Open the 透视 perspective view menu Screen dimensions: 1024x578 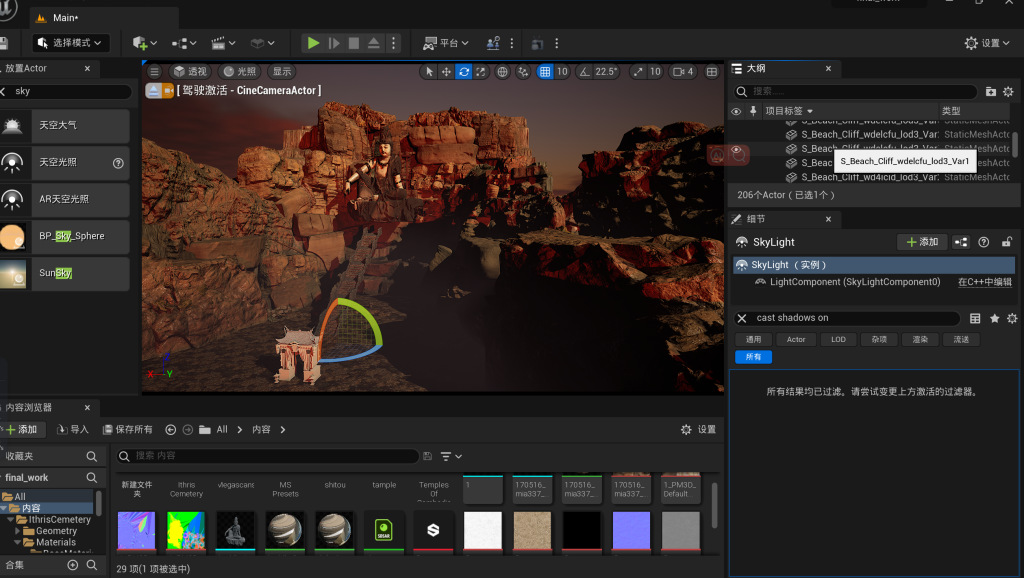point(190,71)
